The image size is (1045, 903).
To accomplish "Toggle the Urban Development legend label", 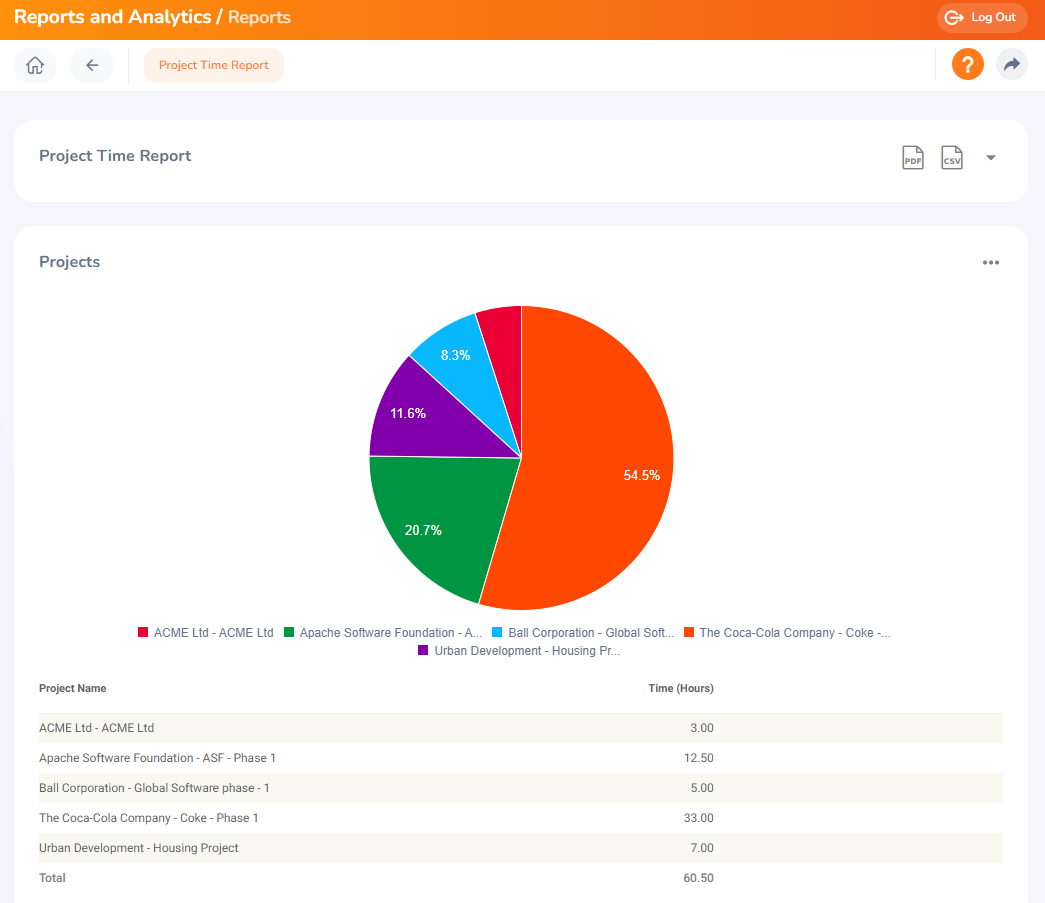I will click(x=527, y=650).
